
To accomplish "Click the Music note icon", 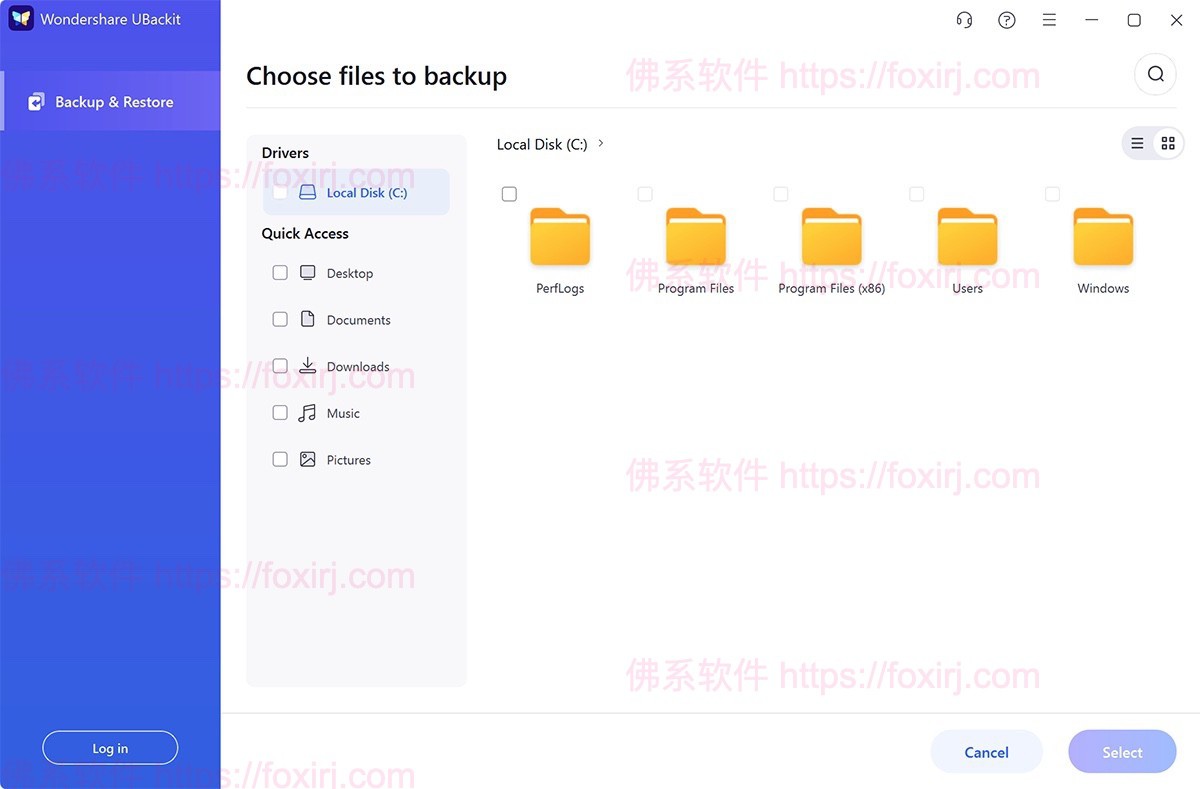I will click(x=306, y=412).
